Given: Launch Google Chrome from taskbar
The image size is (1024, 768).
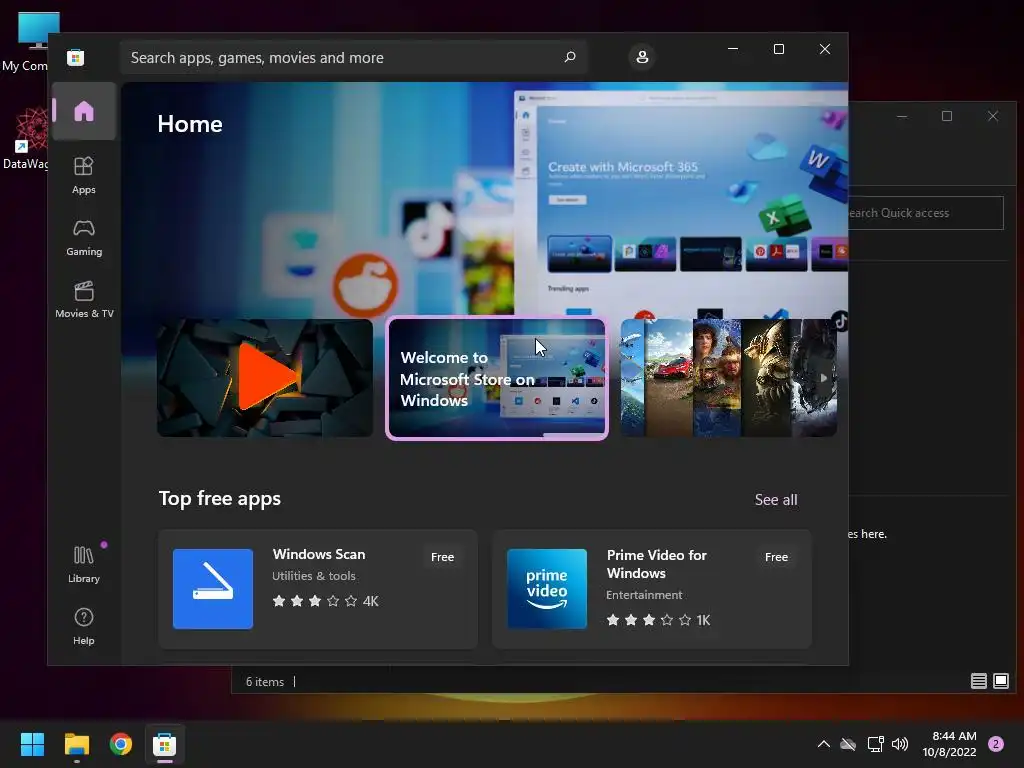Looking at the screenshot, I should tap(121, 744).
